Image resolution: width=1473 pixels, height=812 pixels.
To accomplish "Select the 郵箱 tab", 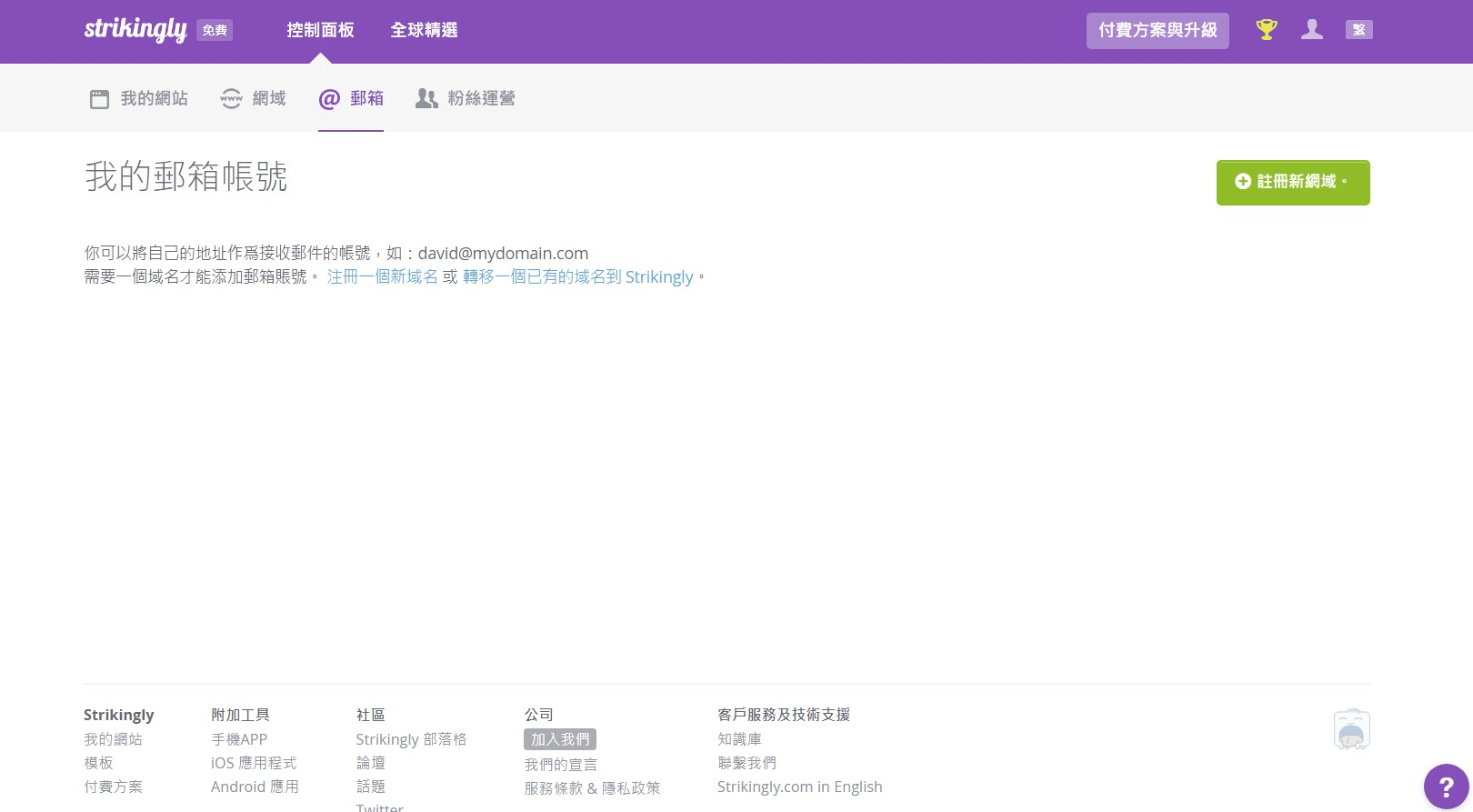I will click(x=351, y=98).
